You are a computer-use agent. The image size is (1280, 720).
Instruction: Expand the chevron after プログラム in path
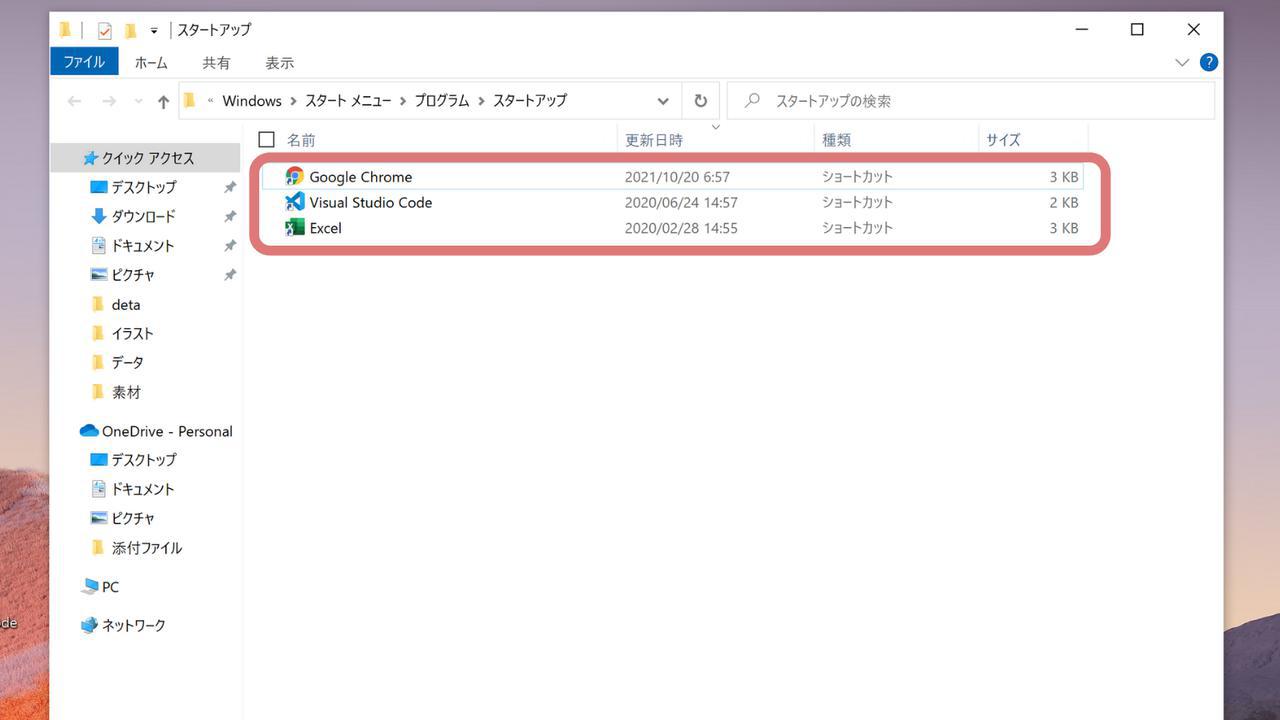[x=482, y=101]
